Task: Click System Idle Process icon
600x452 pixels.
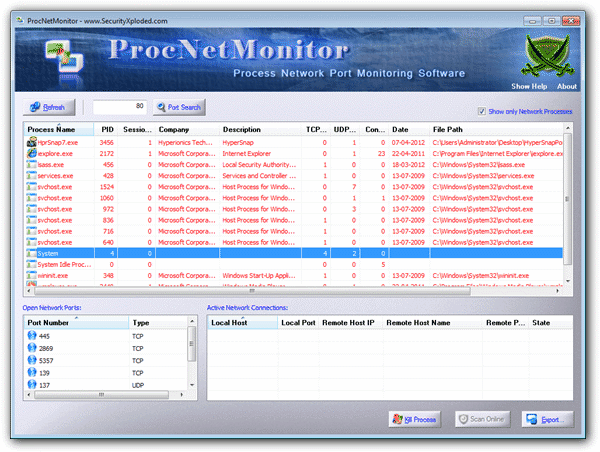Action: click(32, 264)
